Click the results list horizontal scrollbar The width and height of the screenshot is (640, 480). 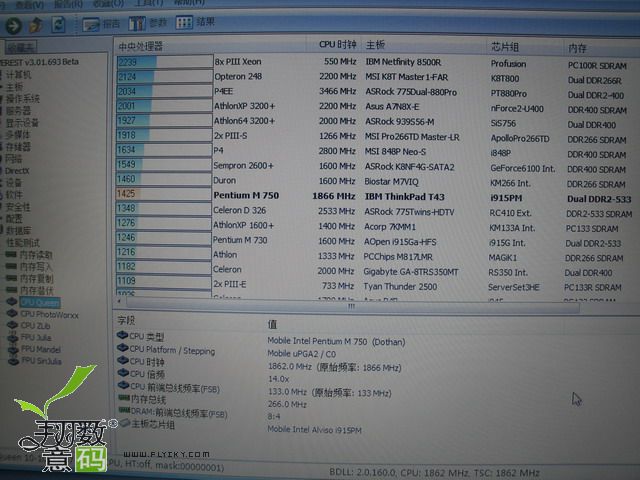[352, 305]
